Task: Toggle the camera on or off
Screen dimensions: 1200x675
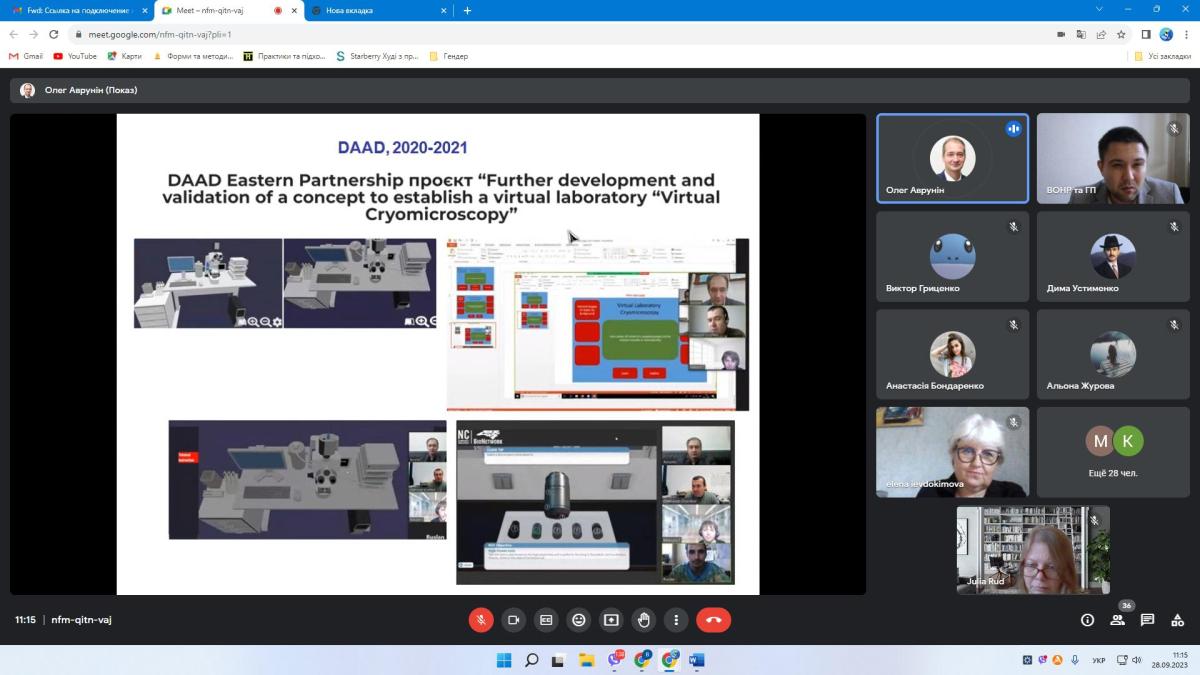Action: point(513,620)
